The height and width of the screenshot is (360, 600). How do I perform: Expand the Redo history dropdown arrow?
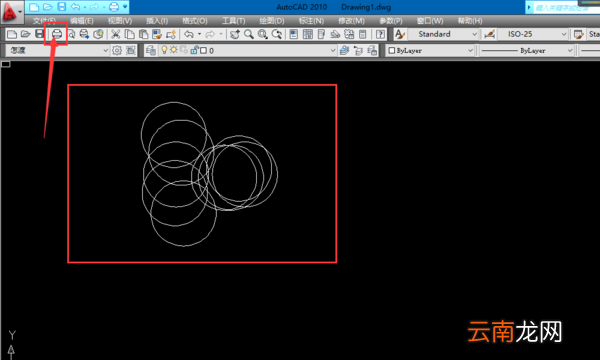click(221, 34)
